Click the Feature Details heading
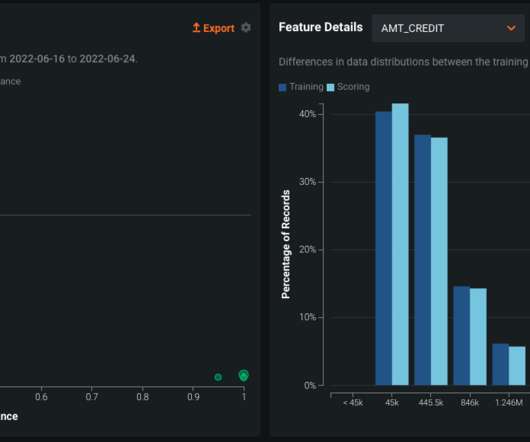Image resolution: width=530 pixels, height=442 pixels. pos(321,27)
